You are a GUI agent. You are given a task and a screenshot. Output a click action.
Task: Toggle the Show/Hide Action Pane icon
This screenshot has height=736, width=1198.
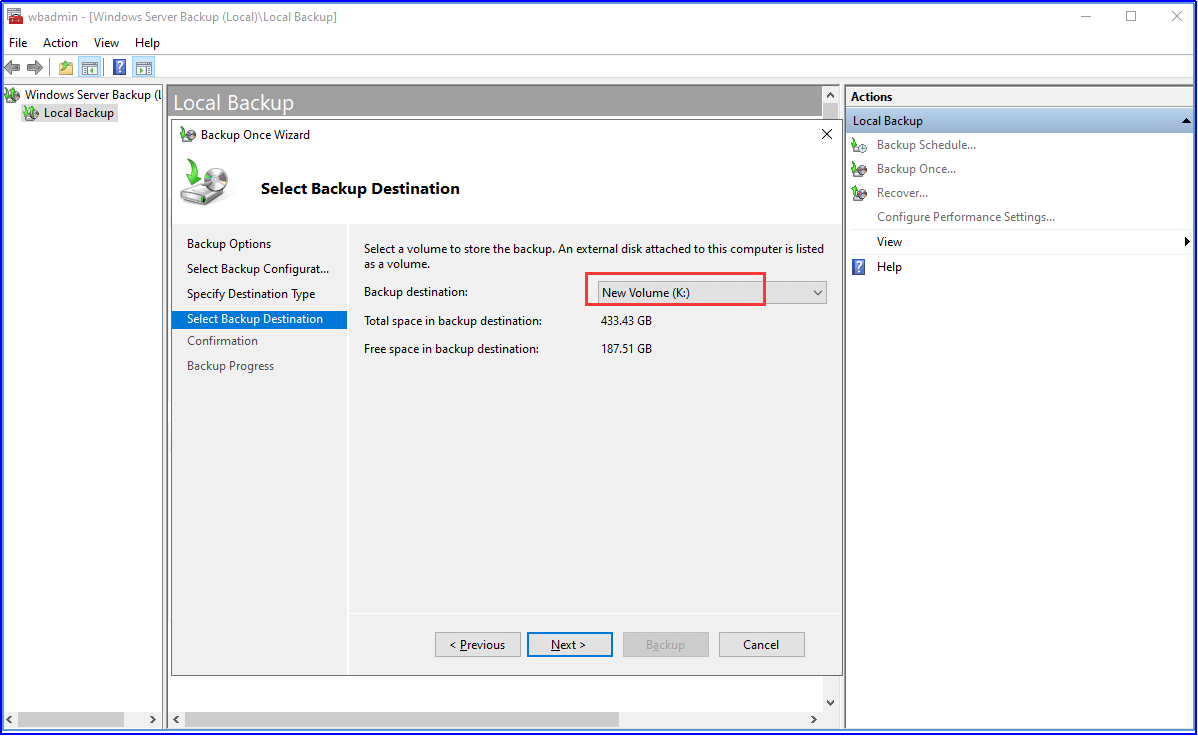pos(144,67)
